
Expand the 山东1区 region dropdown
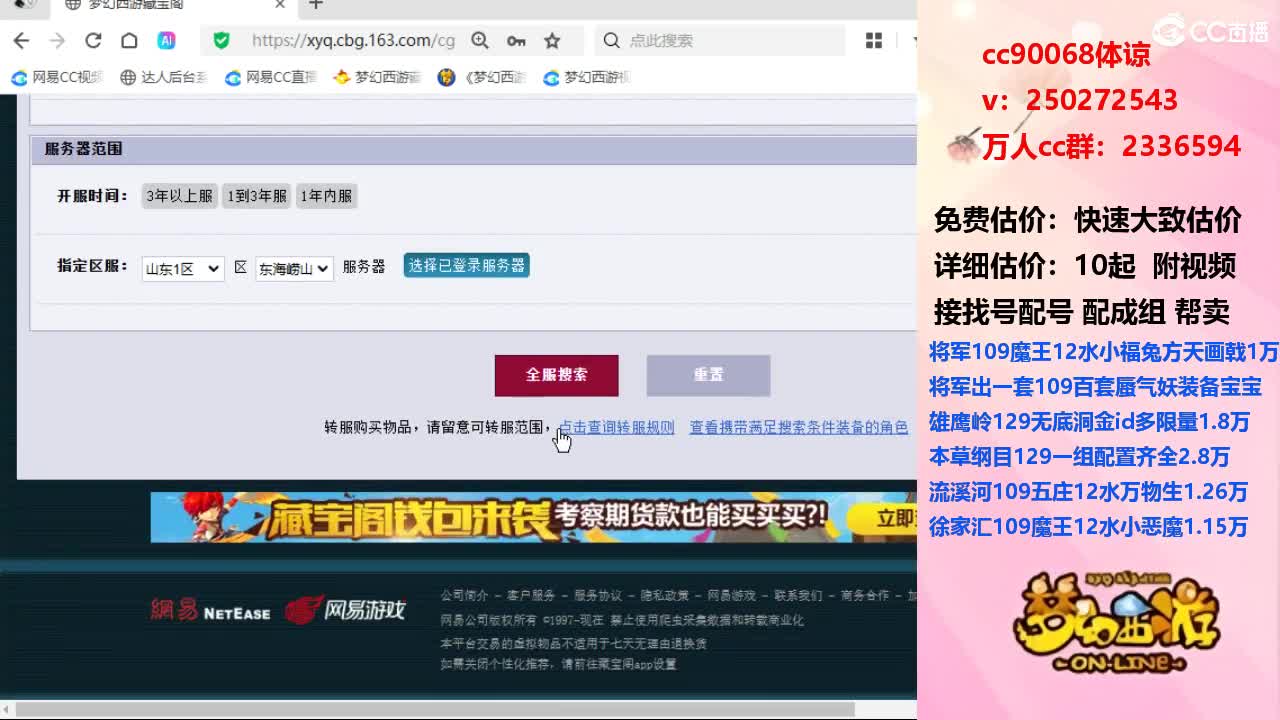click(x=183, y=269)
